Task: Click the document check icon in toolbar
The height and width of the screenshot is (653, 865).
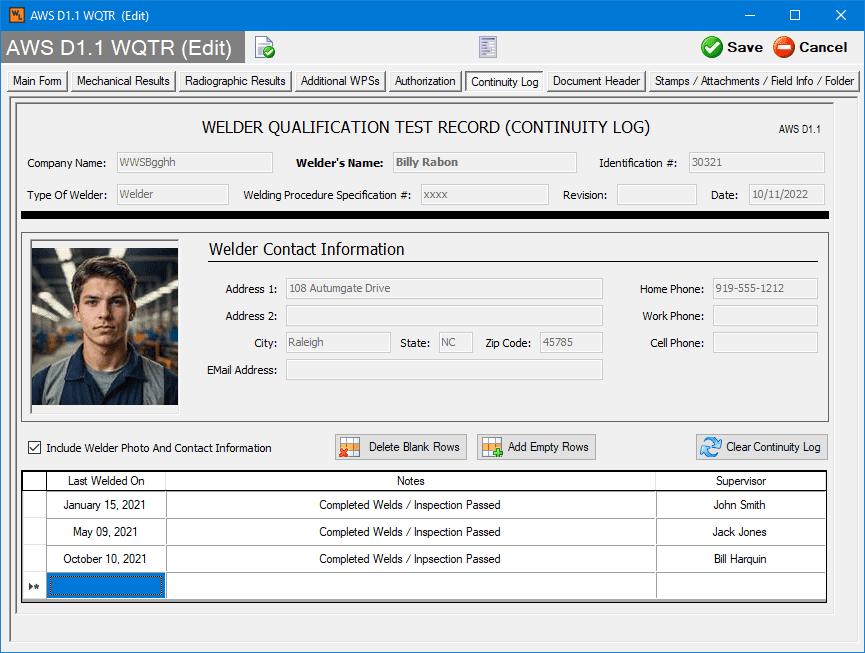Action: (x=265, y=47)
